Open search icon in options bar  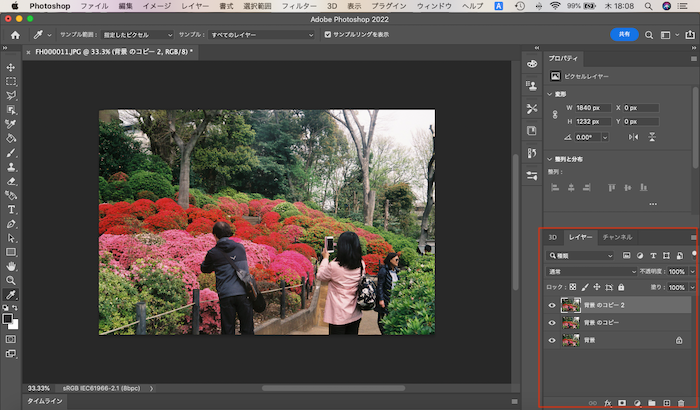[649, 35]
